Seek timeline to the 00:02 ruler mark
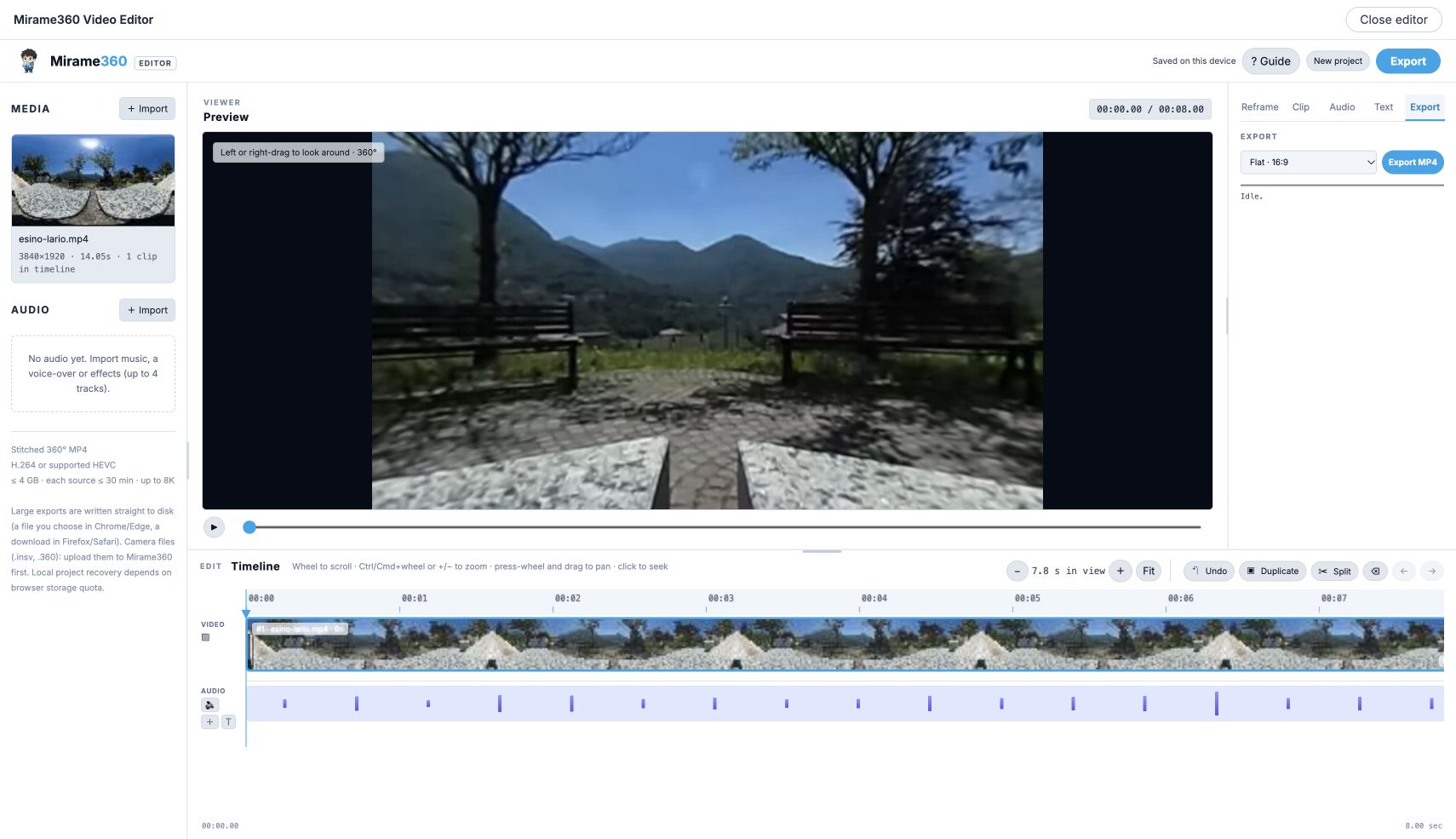Image resolution: width=1456 pixels, height=839 pixels. (568, 599)
